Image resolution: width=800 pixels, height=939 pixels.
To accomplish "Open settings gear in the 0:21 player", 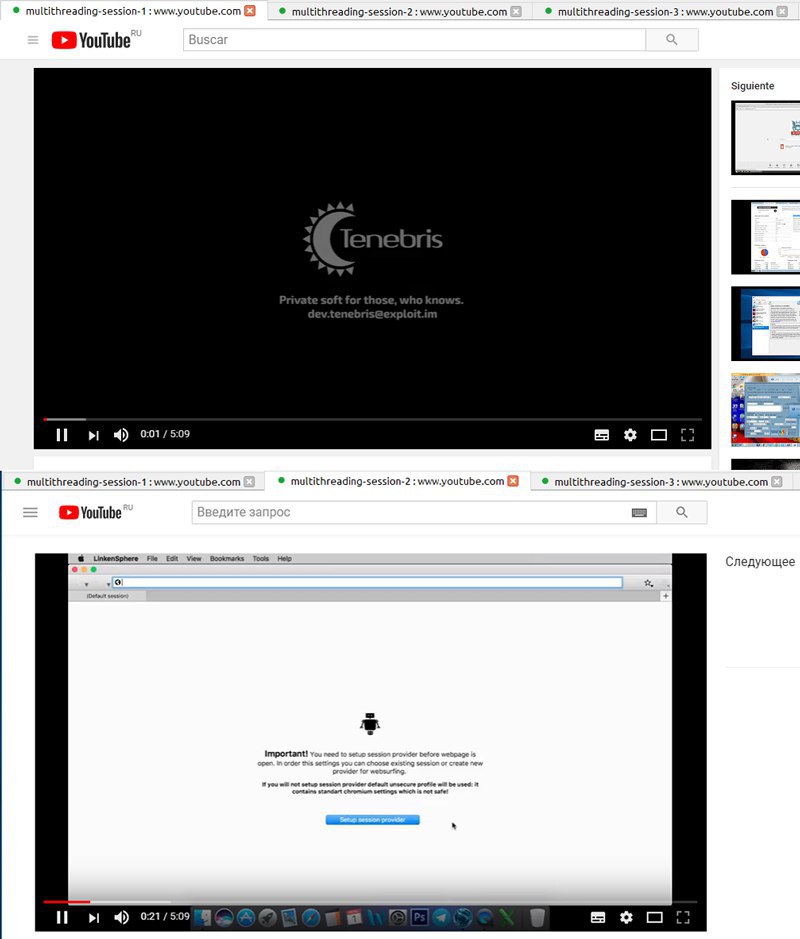I will [x=626, y=917].
